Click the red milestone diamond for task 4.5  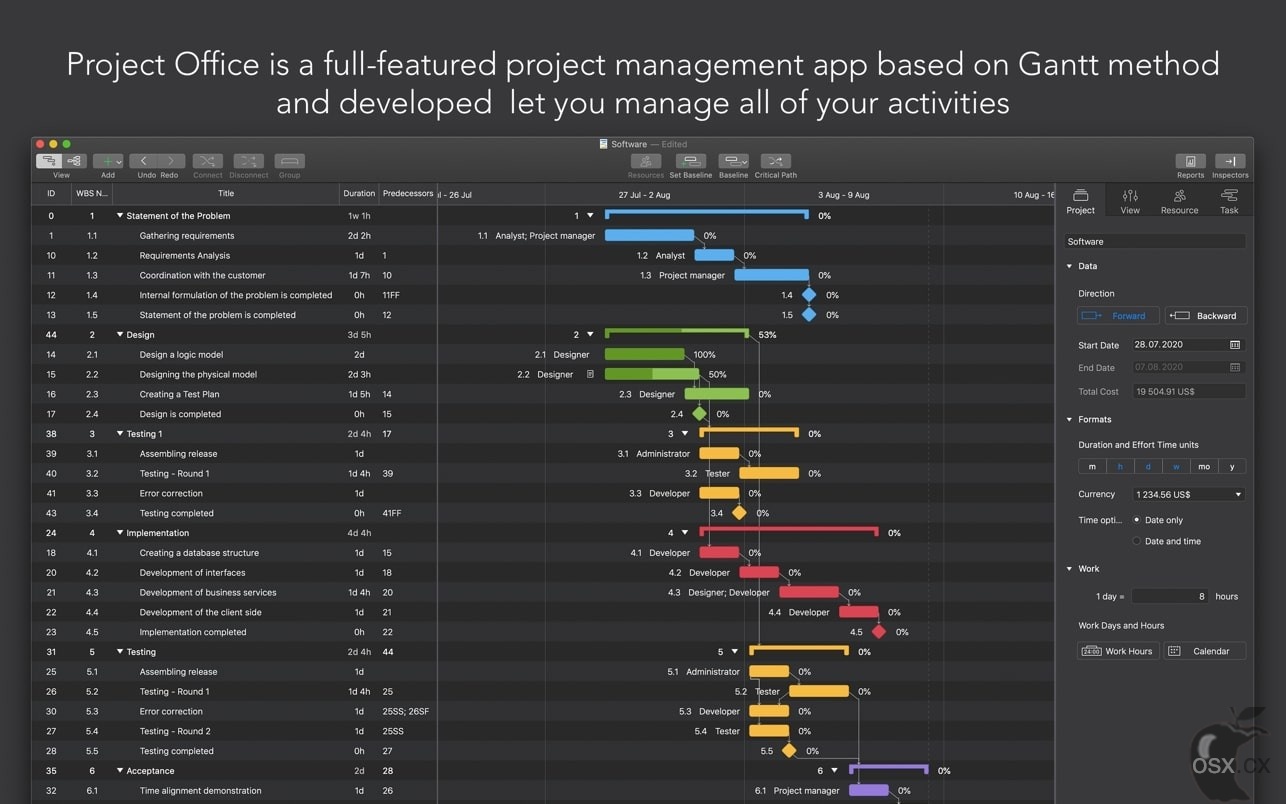click(879, 632)
